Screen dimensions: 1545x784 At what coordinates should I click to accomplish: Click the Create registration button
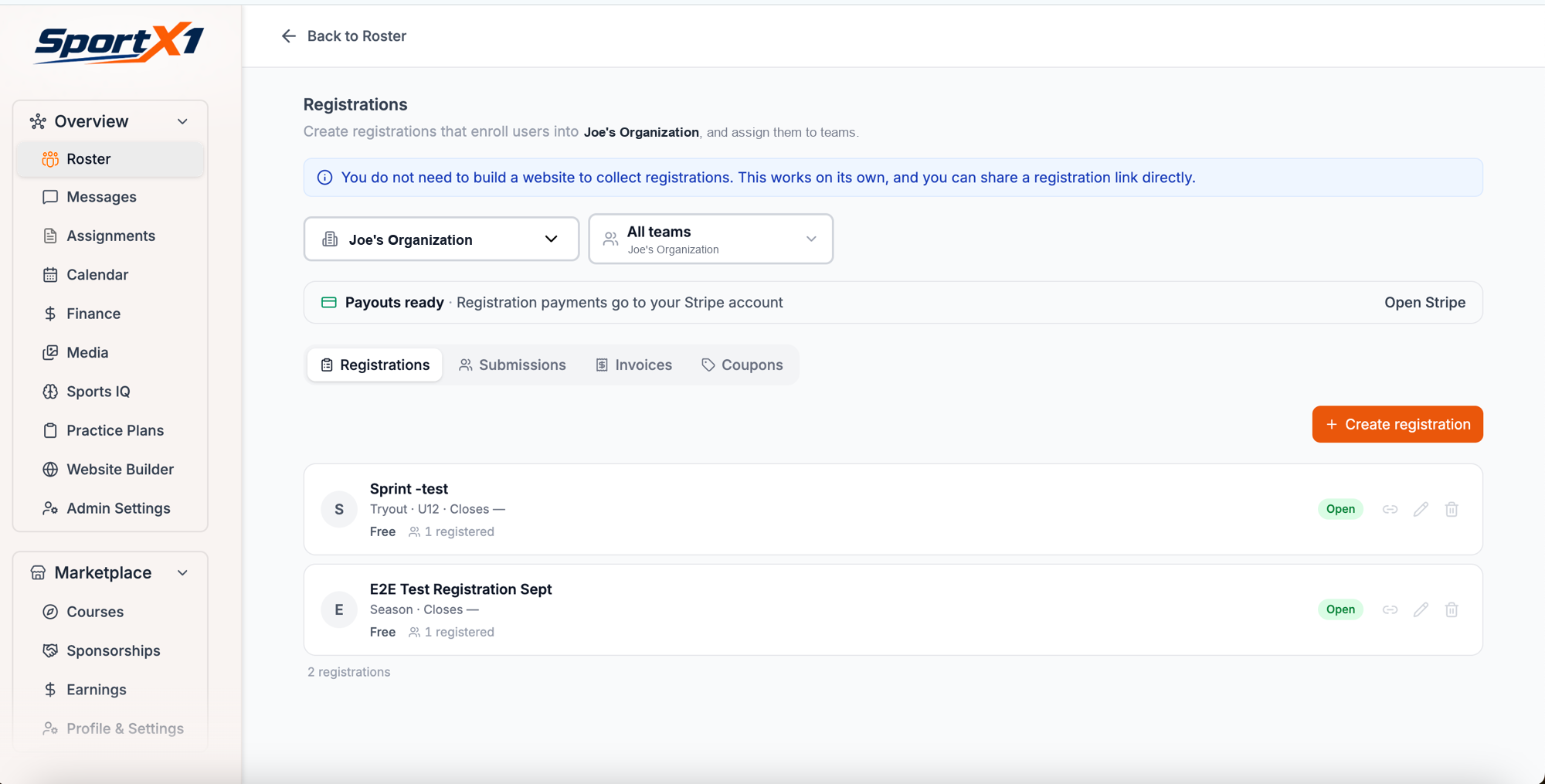point(1397,424)
